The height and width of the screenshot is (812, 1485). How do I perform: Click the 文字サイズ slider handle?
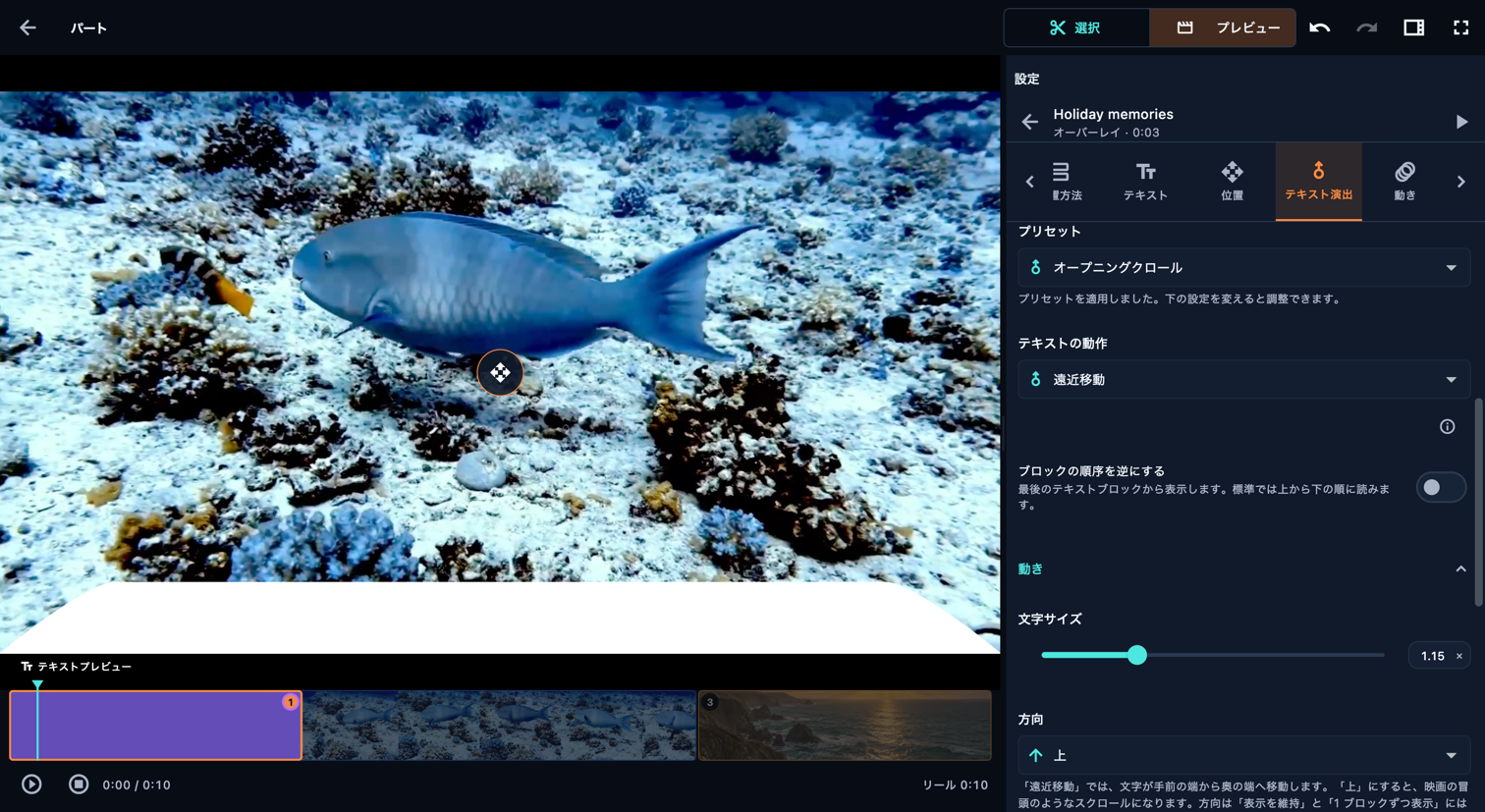1136,655
